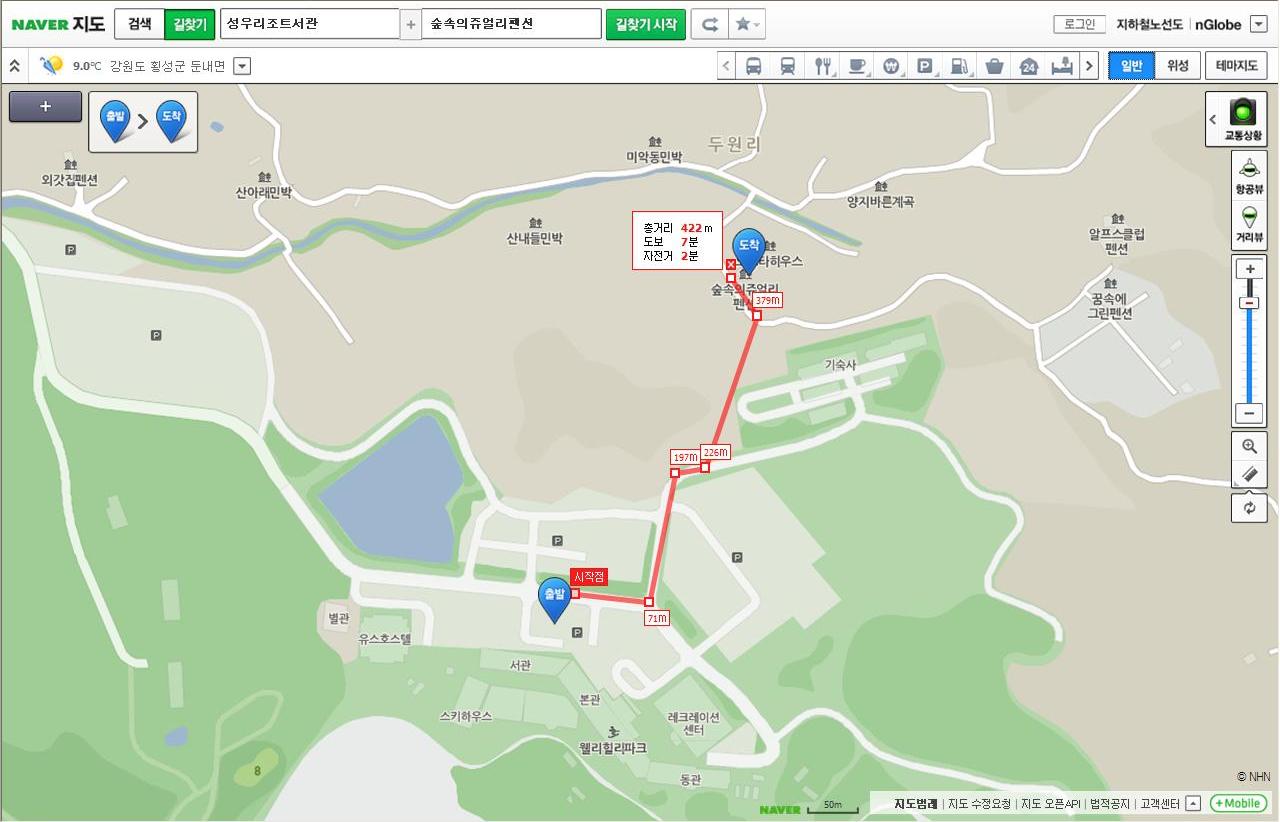The height and width of the screenshot is (822, 1280).
Task: Toggle 교통상황 traffic light layer
Action: click(1243, 119)
